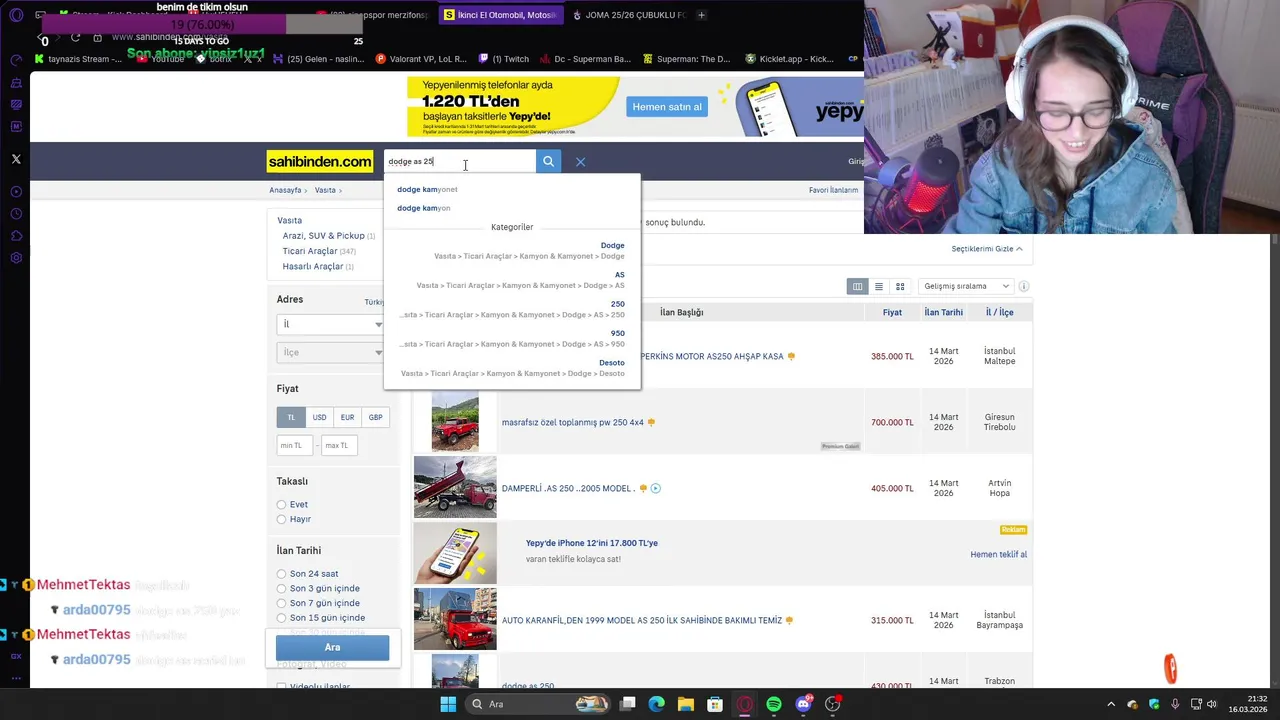
Task: Choose the 'dodge kamyon' suggestion
Action: point(423,208)
